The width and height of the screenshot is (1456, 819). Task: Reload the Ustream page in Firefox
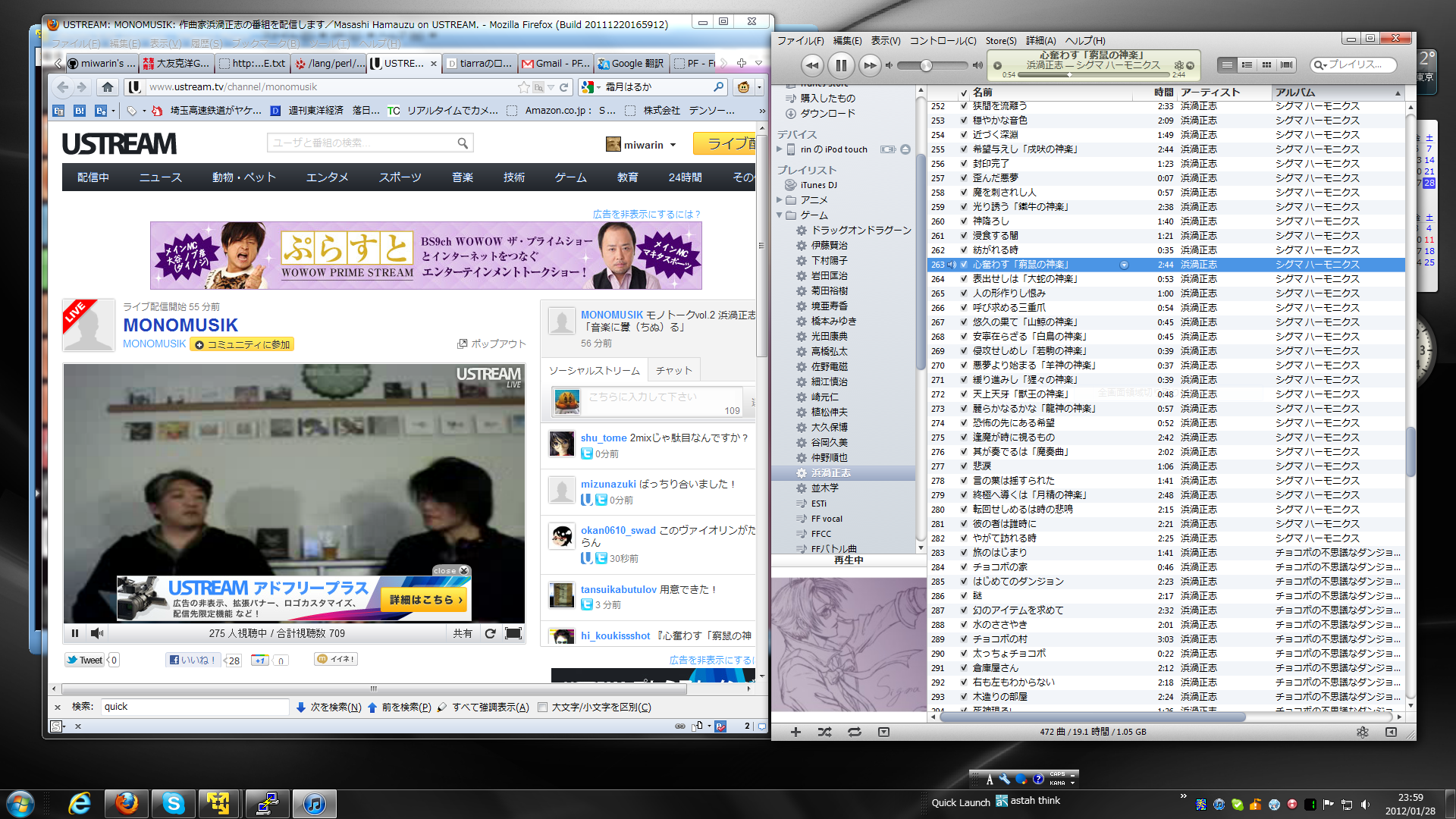(x=563, y=87)
